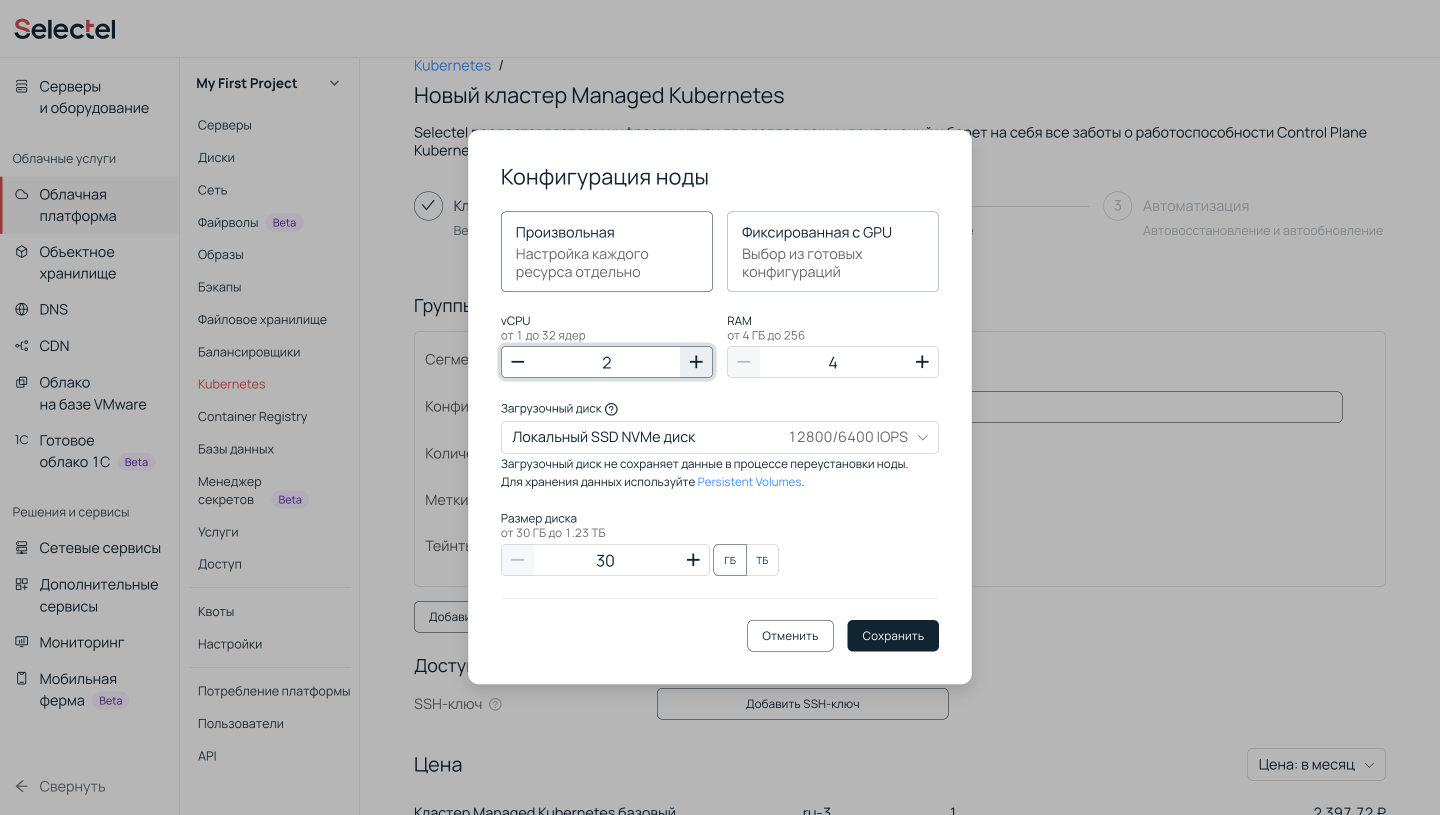This screenshot has width=1440, height=815.
Task: Collapse sidebar with Свернуть arrow
Action: coord(60,786)
